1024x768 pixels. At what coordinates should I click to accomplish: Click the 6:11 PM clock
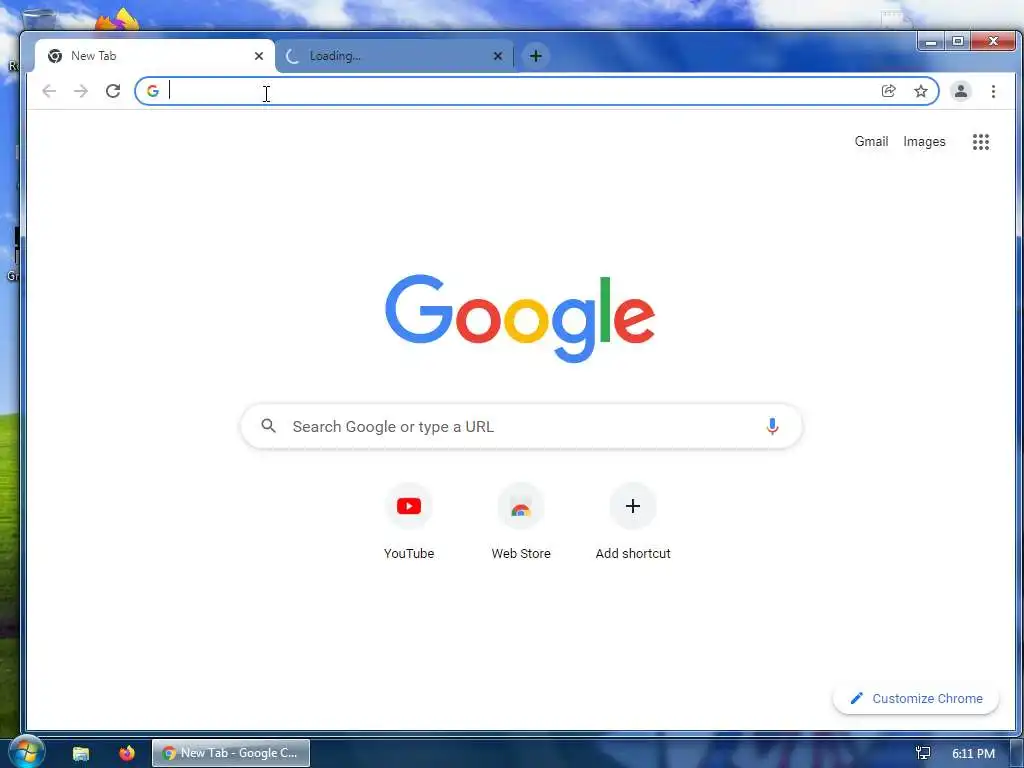[973, 754]
